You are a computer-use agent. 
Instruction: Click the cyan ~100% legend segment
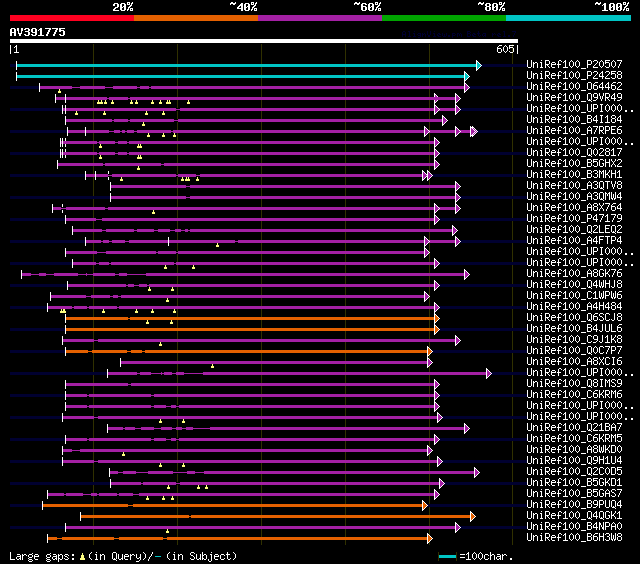pyautogui.click(x=569, y=18)
